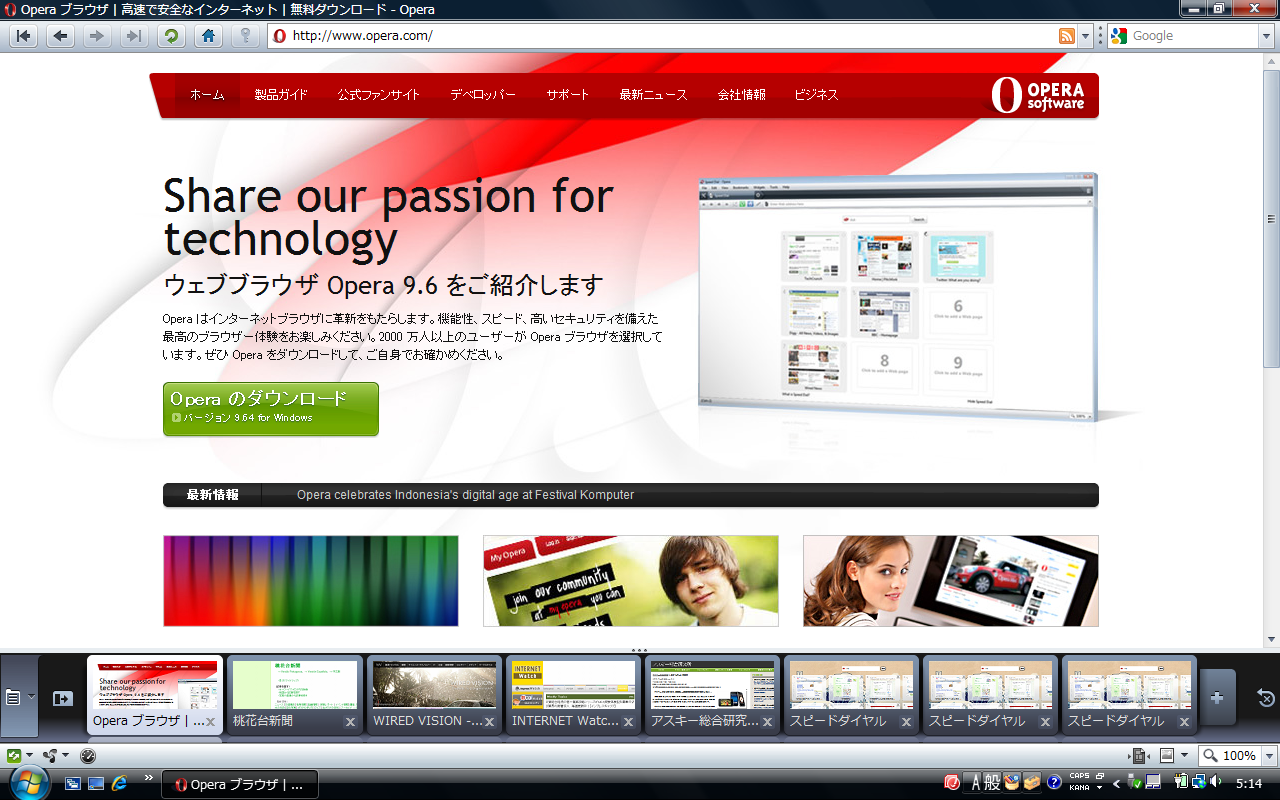The image size is (1280, 800).
Task: Show hidden system tray icons
Action: tap(1116, 783)
